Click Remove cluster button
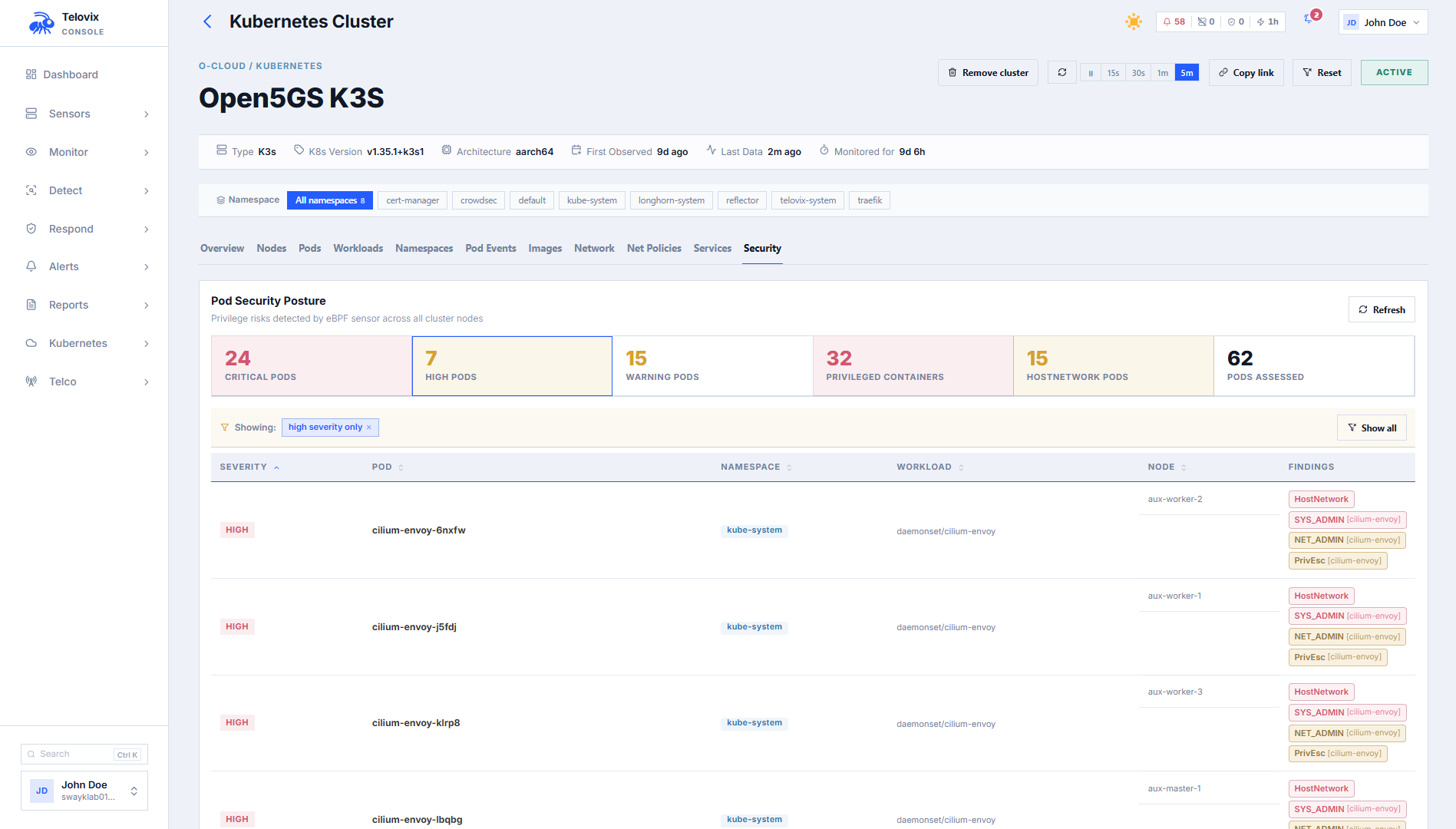The image size is (1456, 829). 988,72
